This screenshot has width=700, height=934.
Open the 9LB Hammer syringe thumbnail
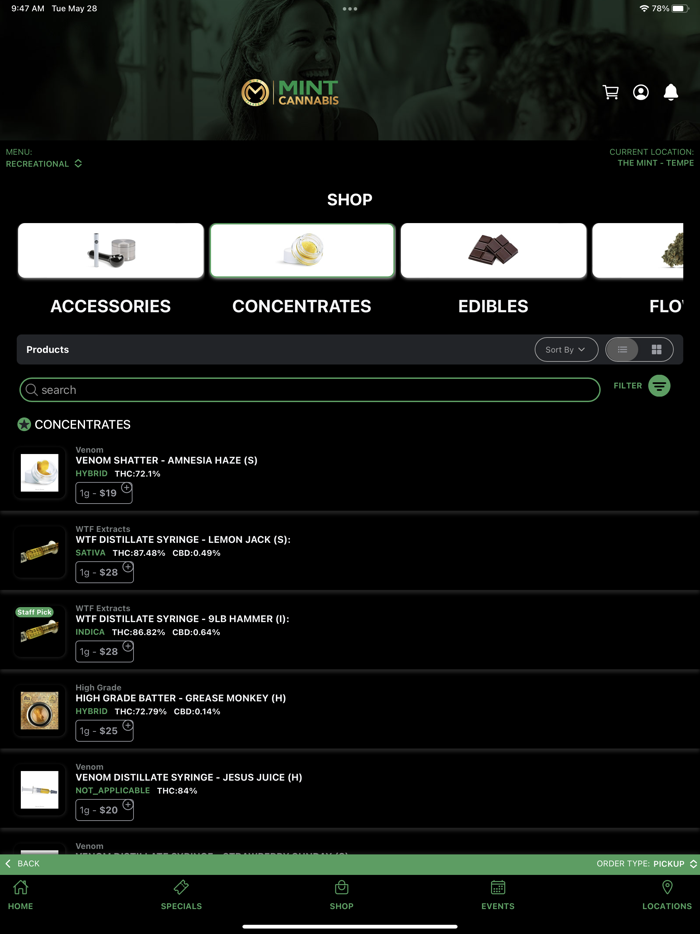(40, 631)
